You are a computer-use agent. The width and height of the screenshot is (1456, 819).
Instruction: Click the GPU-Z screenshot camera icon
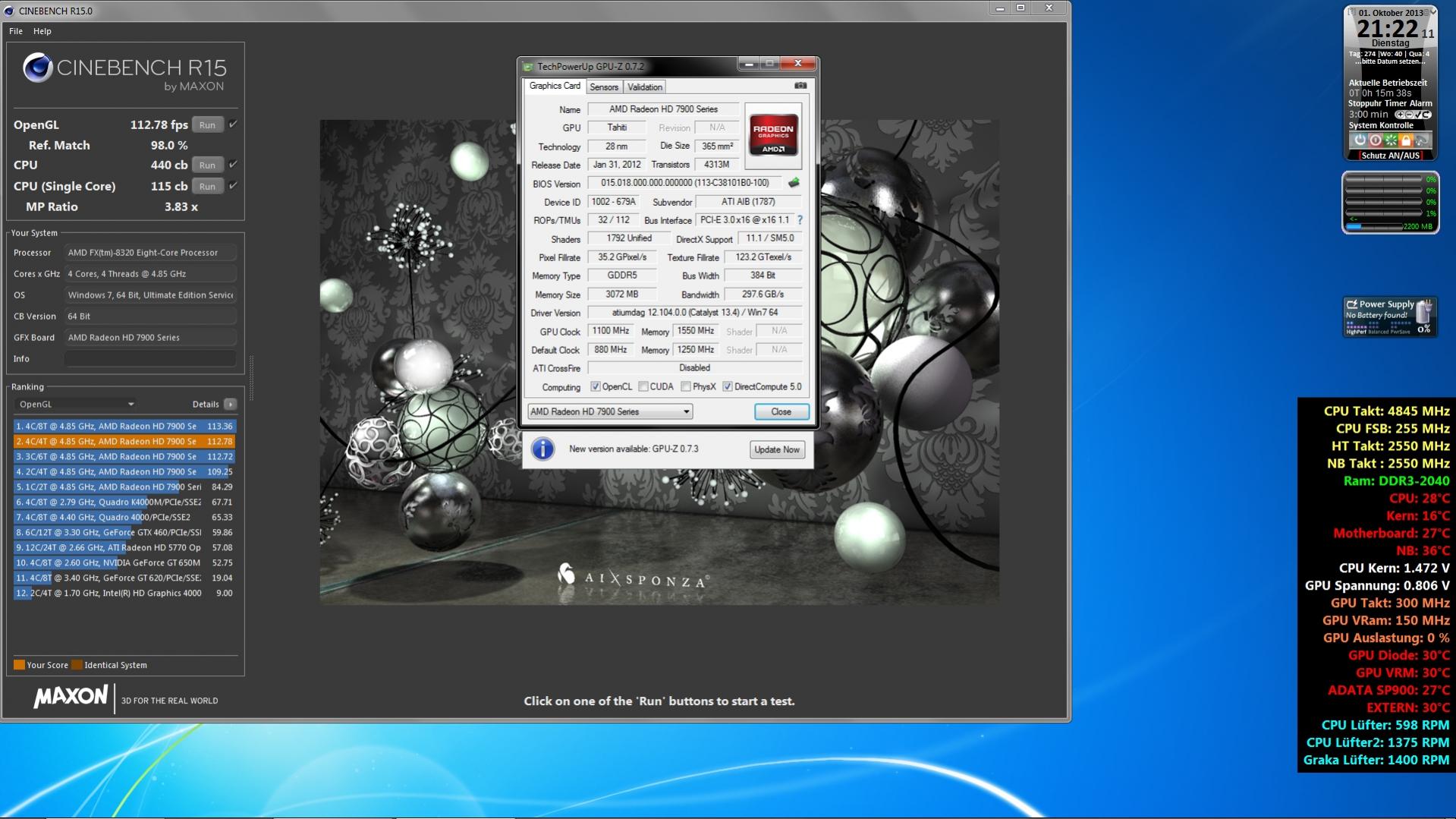point(800,86)
